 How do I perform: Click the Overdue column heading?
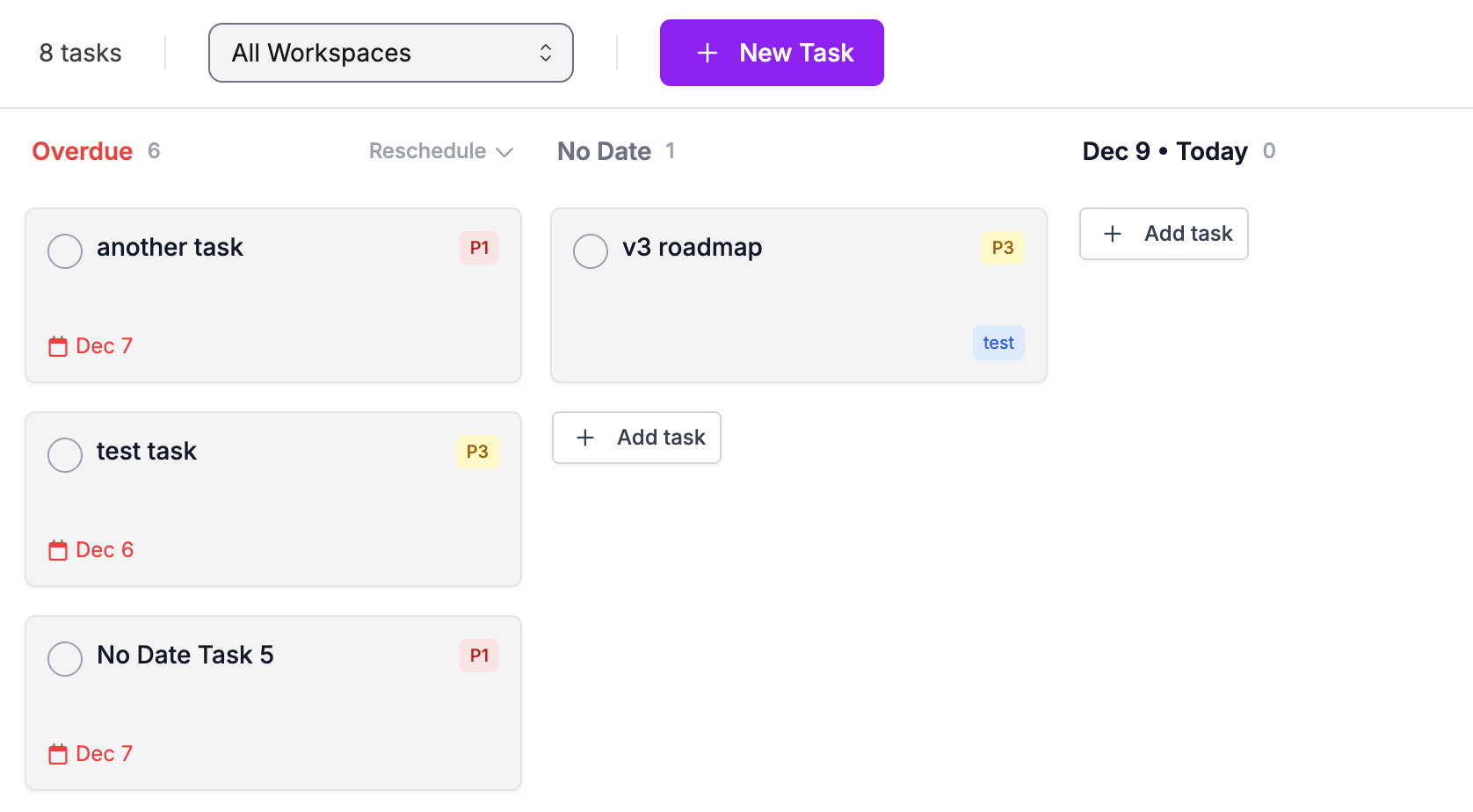[83, 151]
